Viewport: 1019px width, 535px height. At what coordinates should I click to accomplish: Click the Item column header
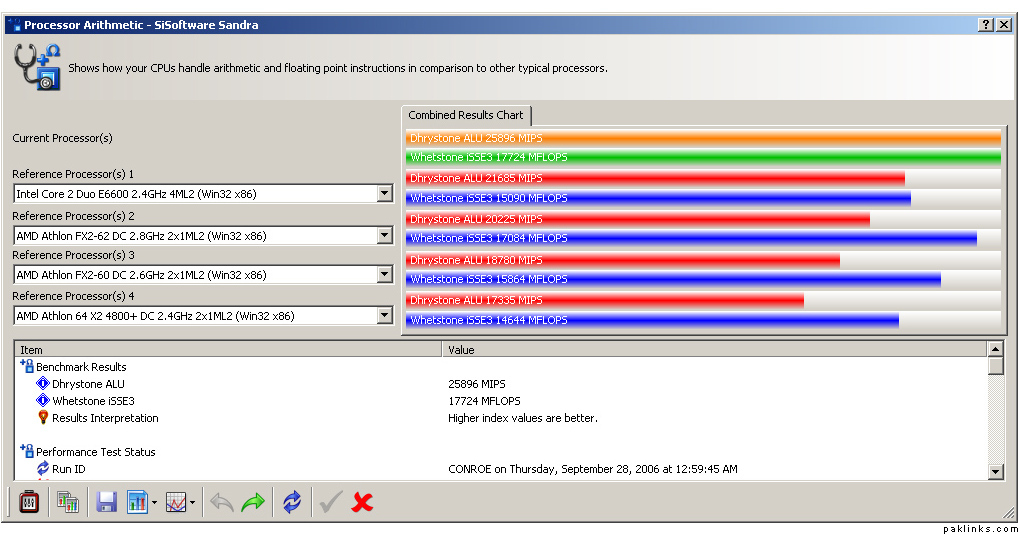coord(228,350)
